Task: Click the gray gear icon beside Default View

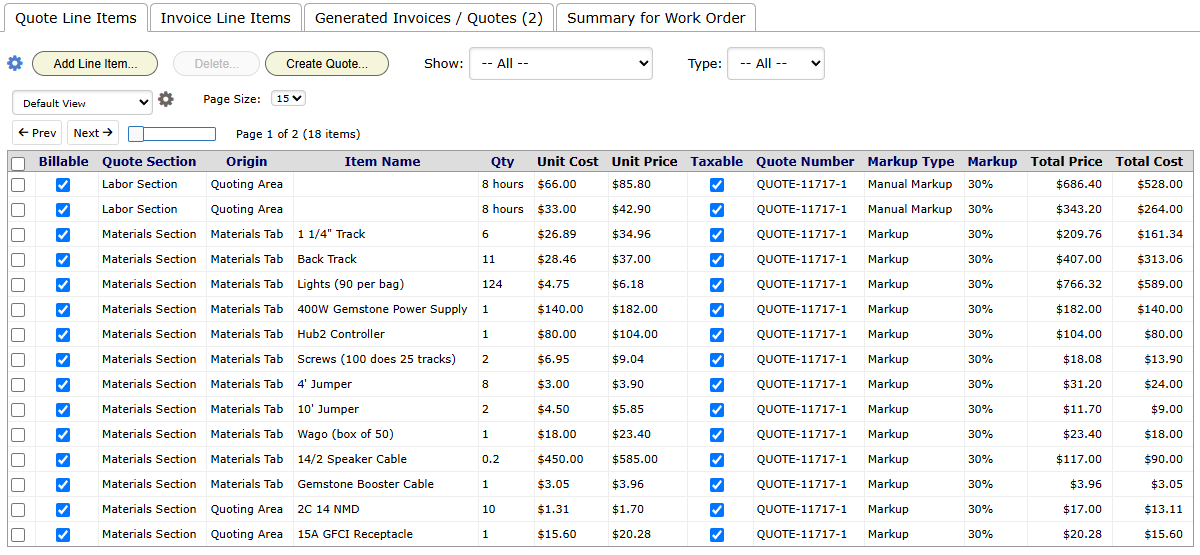Action: click(x=166, y=99)
